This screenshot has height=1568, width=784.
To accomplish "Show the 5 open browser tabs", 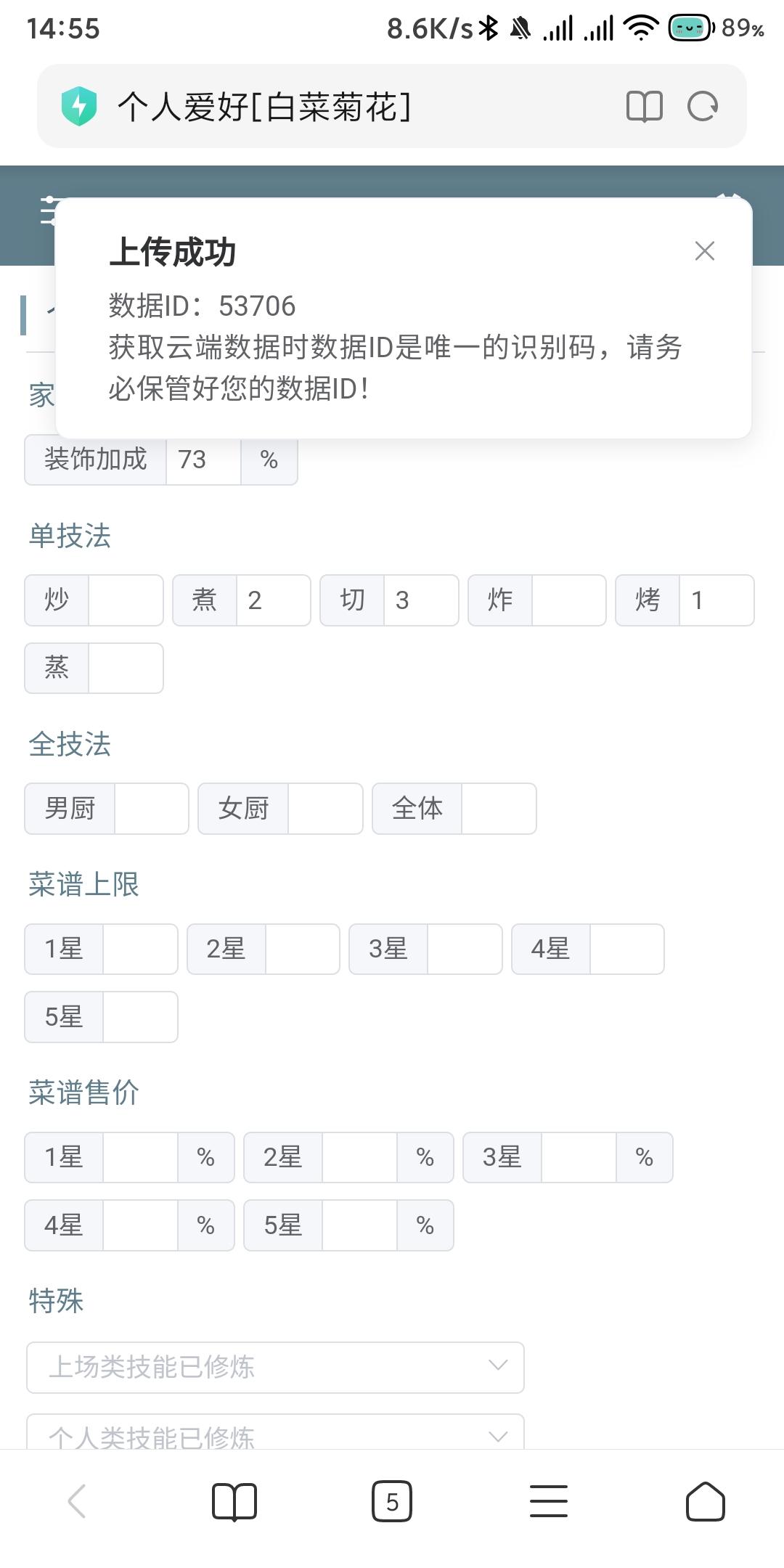I will 392,1501.
